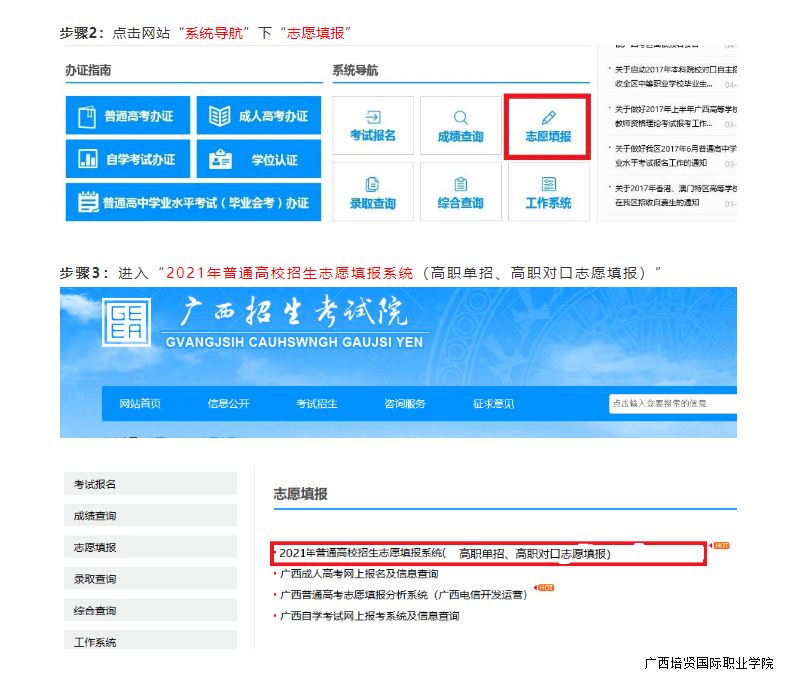
Task: Click the site search input field
Action: pyautogui.click(x=671, y=403)
